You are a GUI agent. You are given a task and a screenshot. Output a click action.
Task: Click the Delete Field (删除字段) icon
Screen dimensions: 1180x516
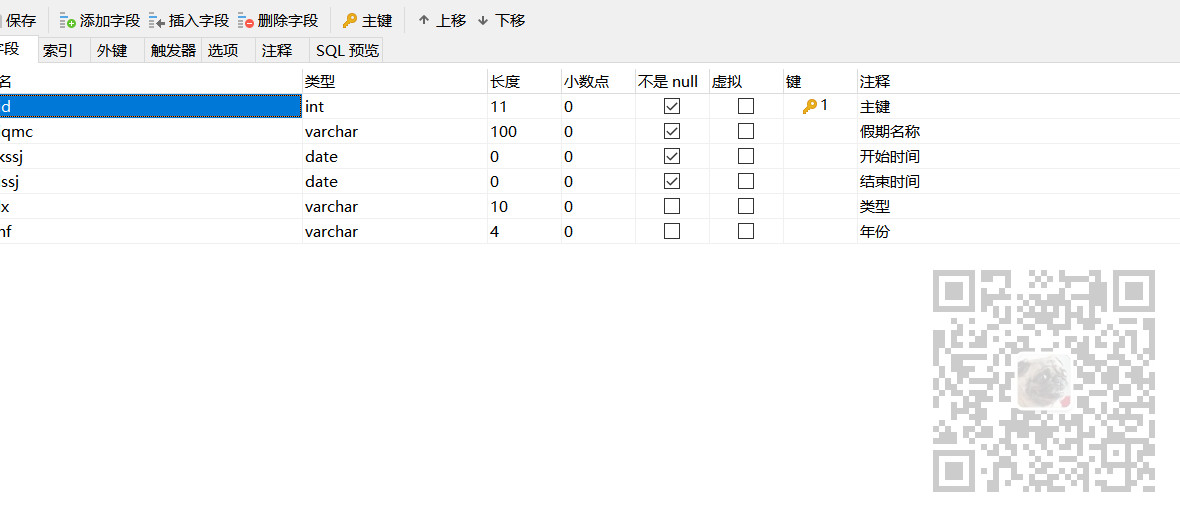(245, 20)
